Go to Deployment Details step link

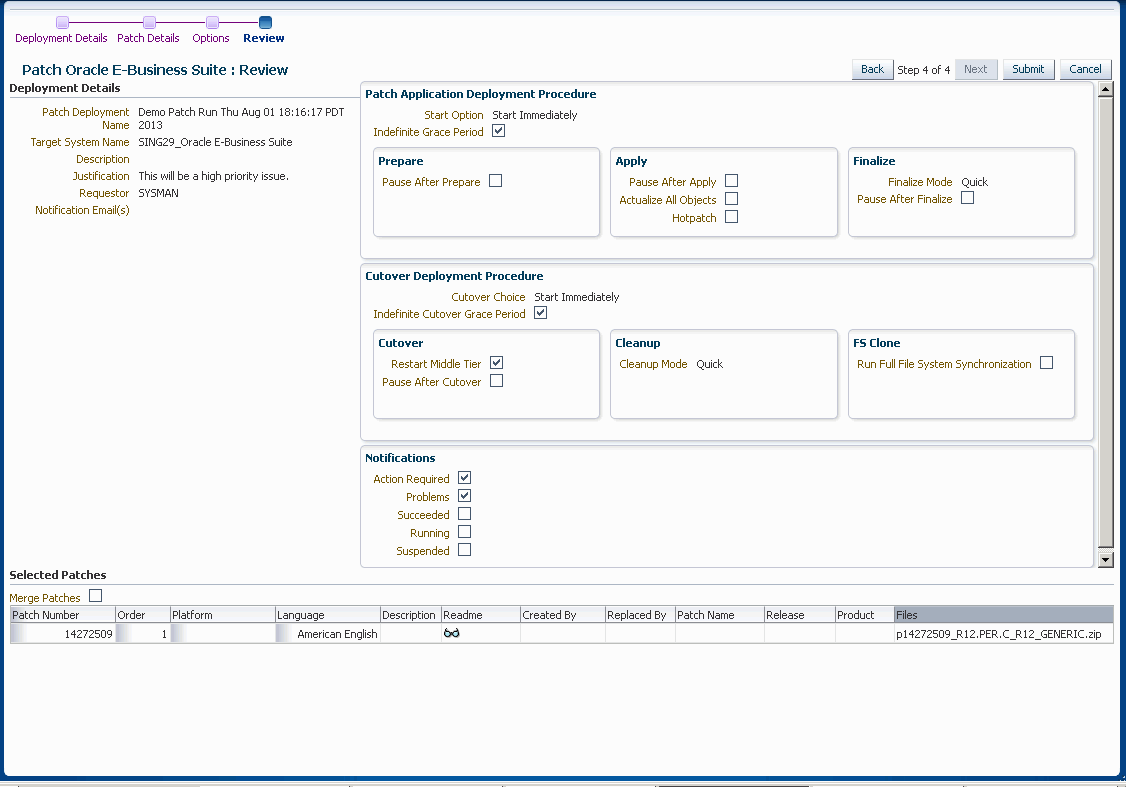pyautogui.click(x=61, y=38)
